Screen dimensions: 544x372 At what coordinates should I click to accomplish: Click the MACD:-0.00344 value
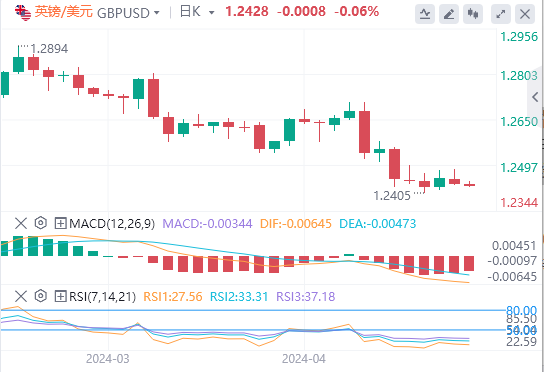coord(207,223)
